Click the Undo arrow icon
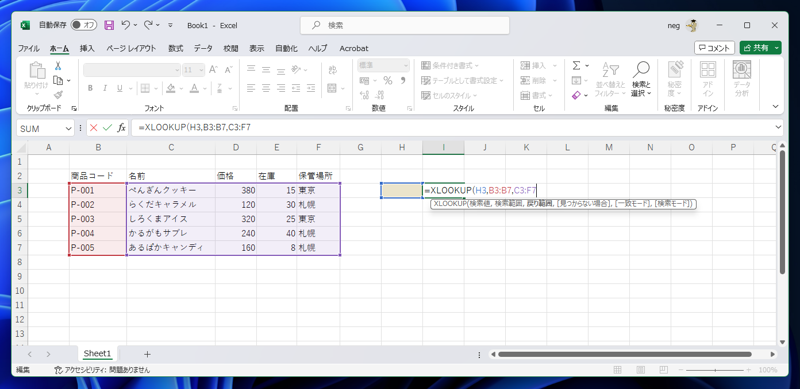Screen dimensions: 800x389 (x=126, y=25)
